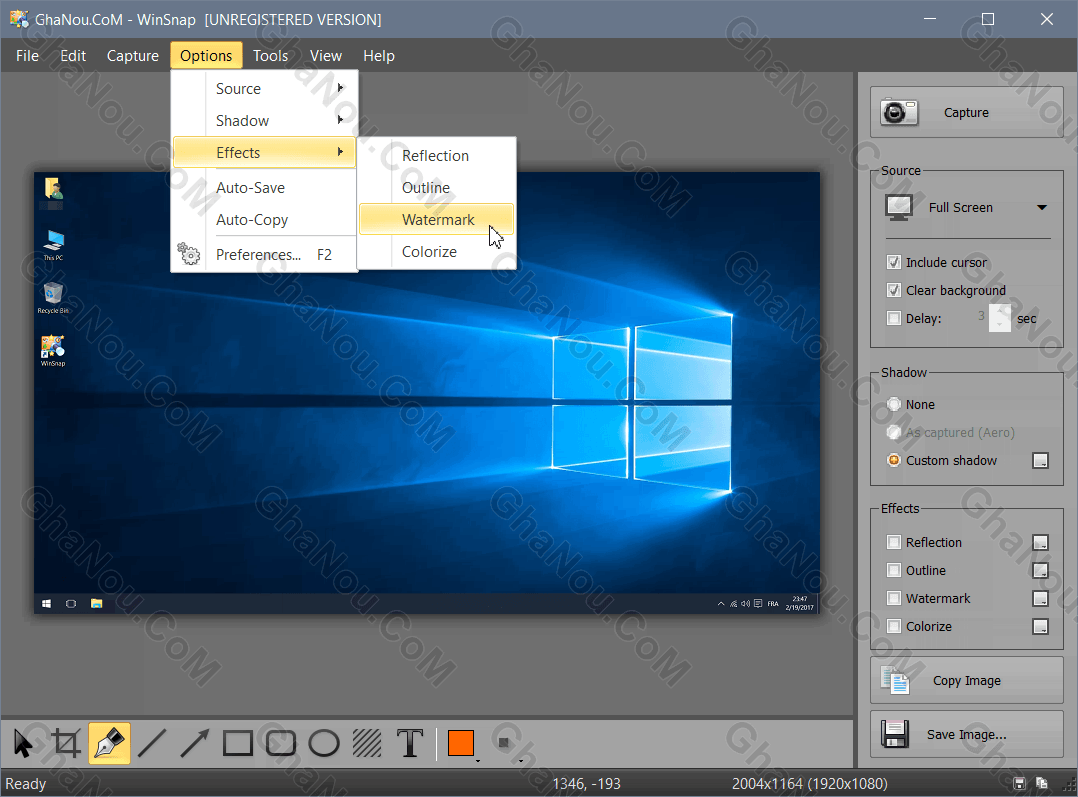Open the Edit menu

73,56
